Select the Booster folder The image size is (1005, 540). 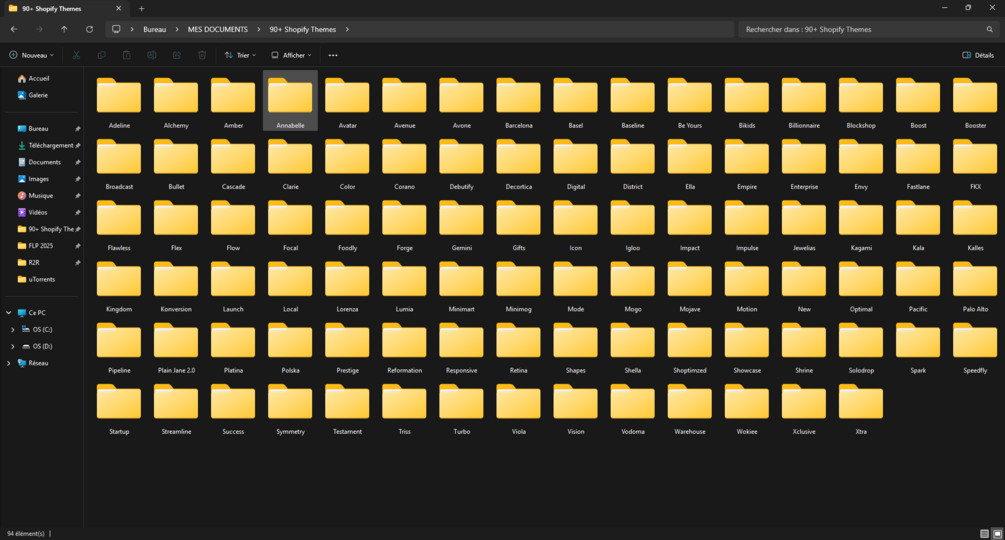click(x=975, y=103)
